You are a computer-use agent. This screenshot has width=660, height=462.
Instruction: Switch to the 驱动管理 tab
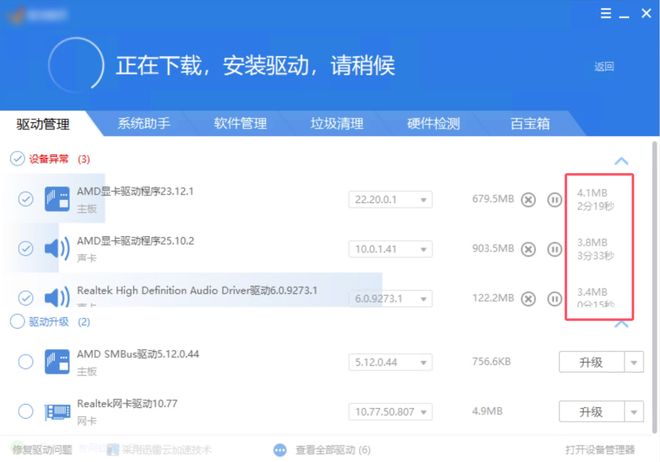coord(43,124)
